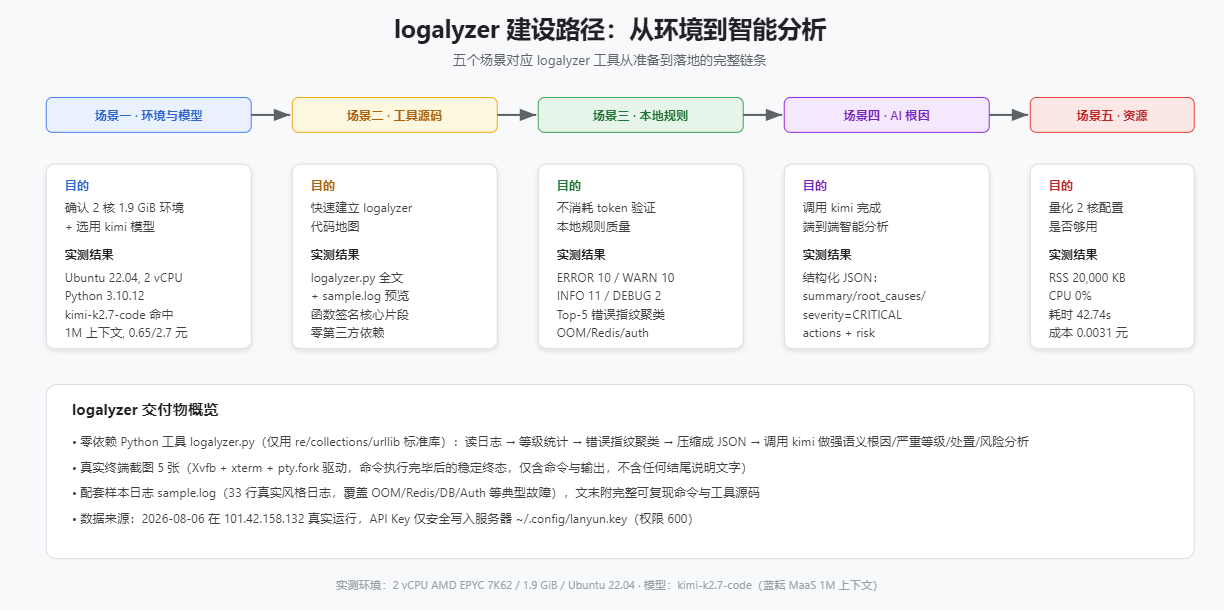The height and width of the screenshot is (615, 1224).
Task: Click the blue "目的" heading in card one
Action: (77, 186)
